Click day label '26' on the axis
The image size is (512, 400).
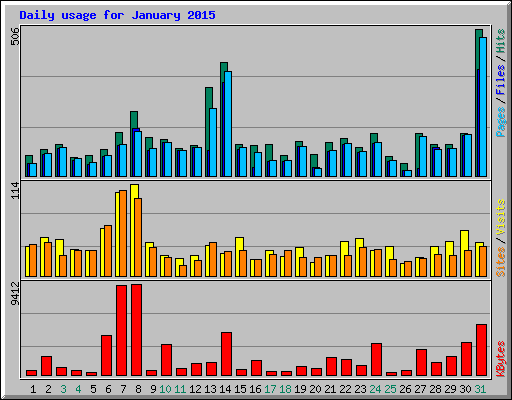[405, 389]
